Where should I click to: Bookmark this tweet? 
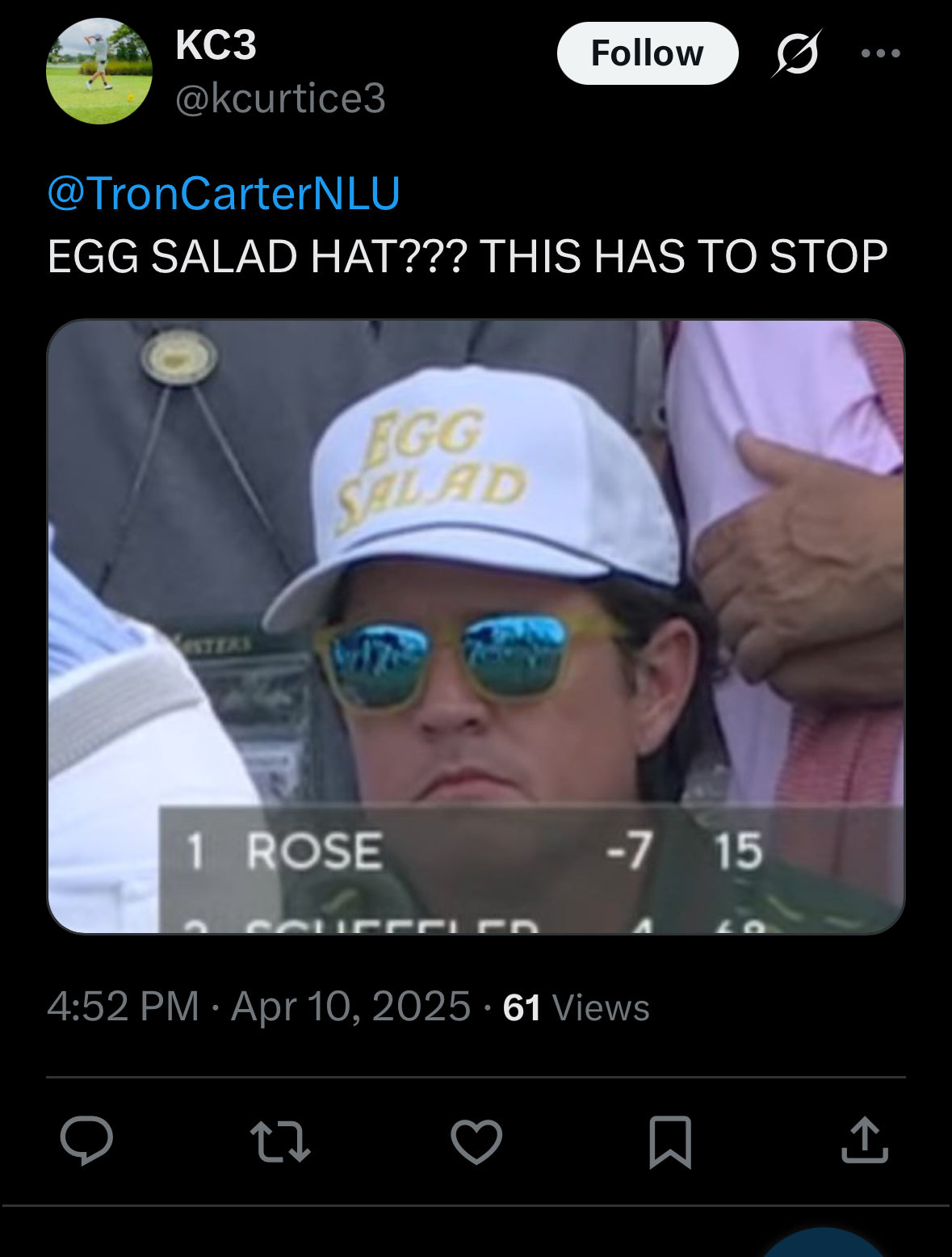point(670,1141)
